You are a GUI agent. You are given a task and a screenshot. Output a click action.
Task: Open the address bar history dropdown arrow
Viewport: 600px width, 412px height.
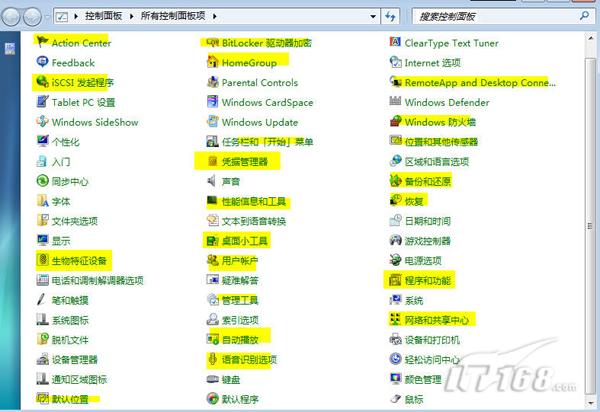tap(373, 16)
